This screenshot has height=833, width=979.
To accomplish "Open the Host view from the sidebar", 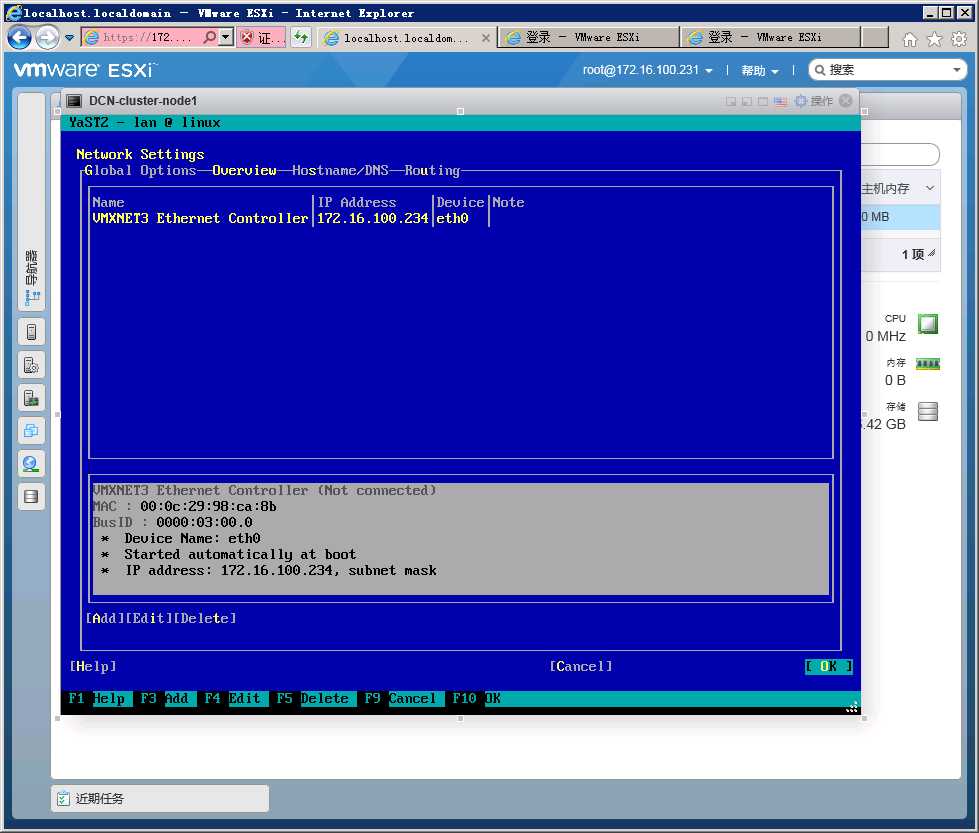I will [x=31, y=332].
